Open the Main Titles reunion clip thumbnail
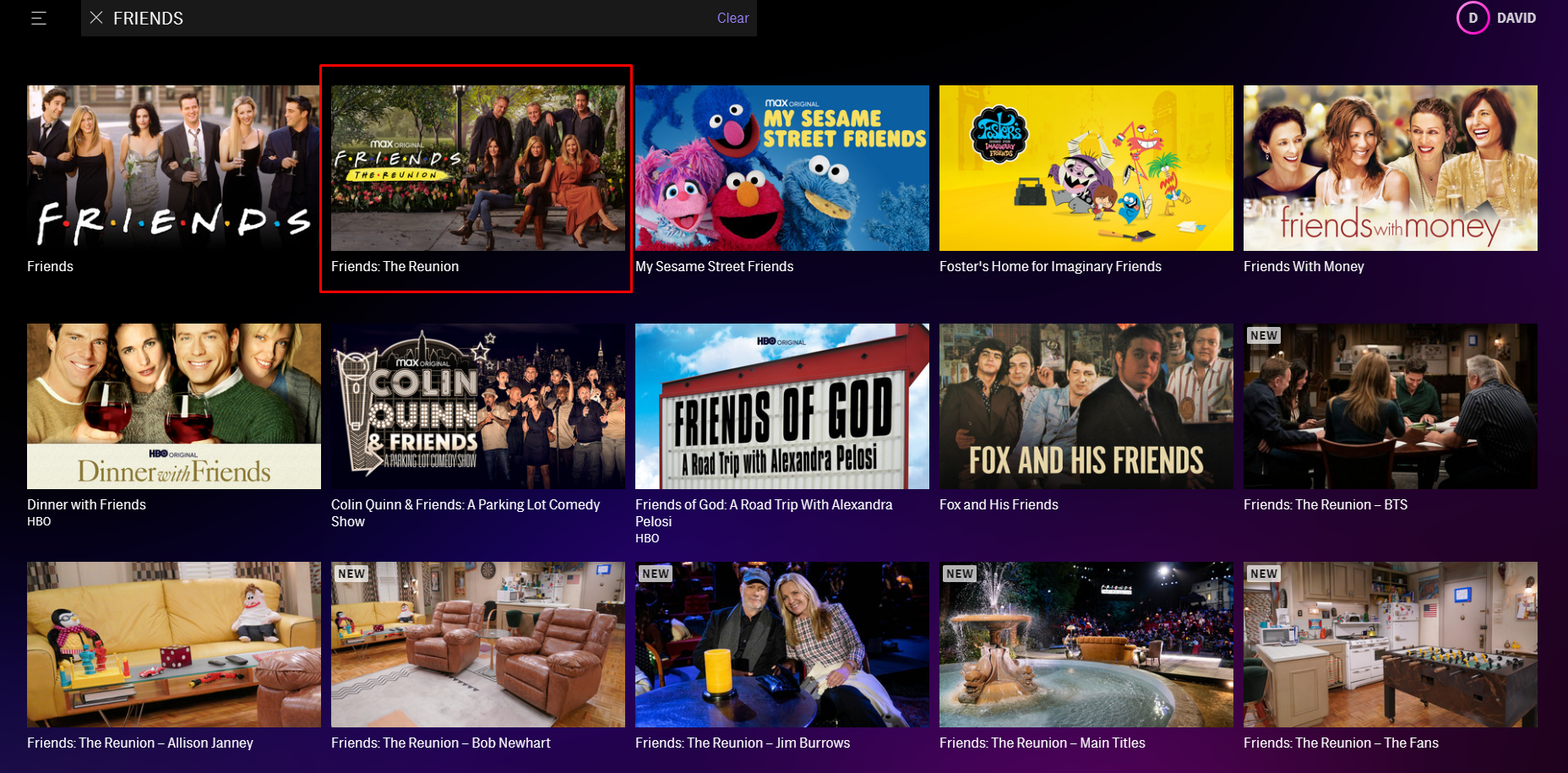The image size is (1568, 773). pyautogui.click(x=1086, y=645)
